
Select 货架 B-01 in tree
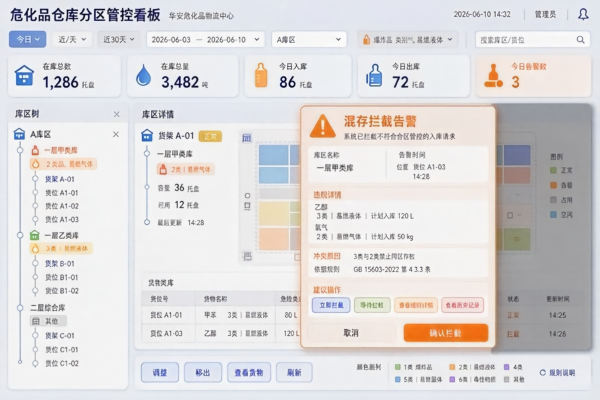[60, 264]
